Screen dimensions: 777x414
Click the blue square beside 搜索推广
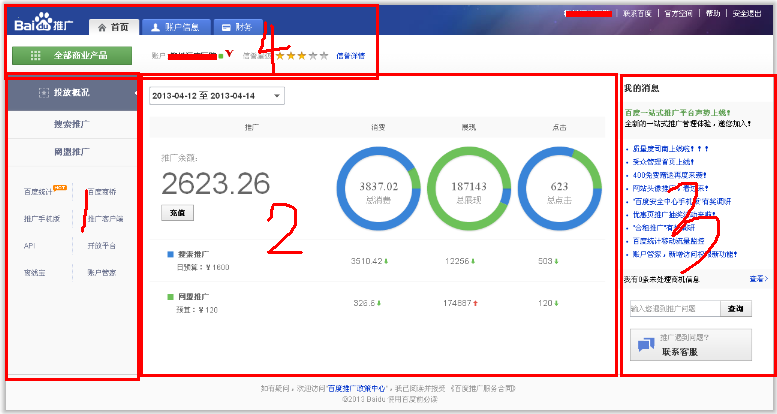click(x=170, y=254)
